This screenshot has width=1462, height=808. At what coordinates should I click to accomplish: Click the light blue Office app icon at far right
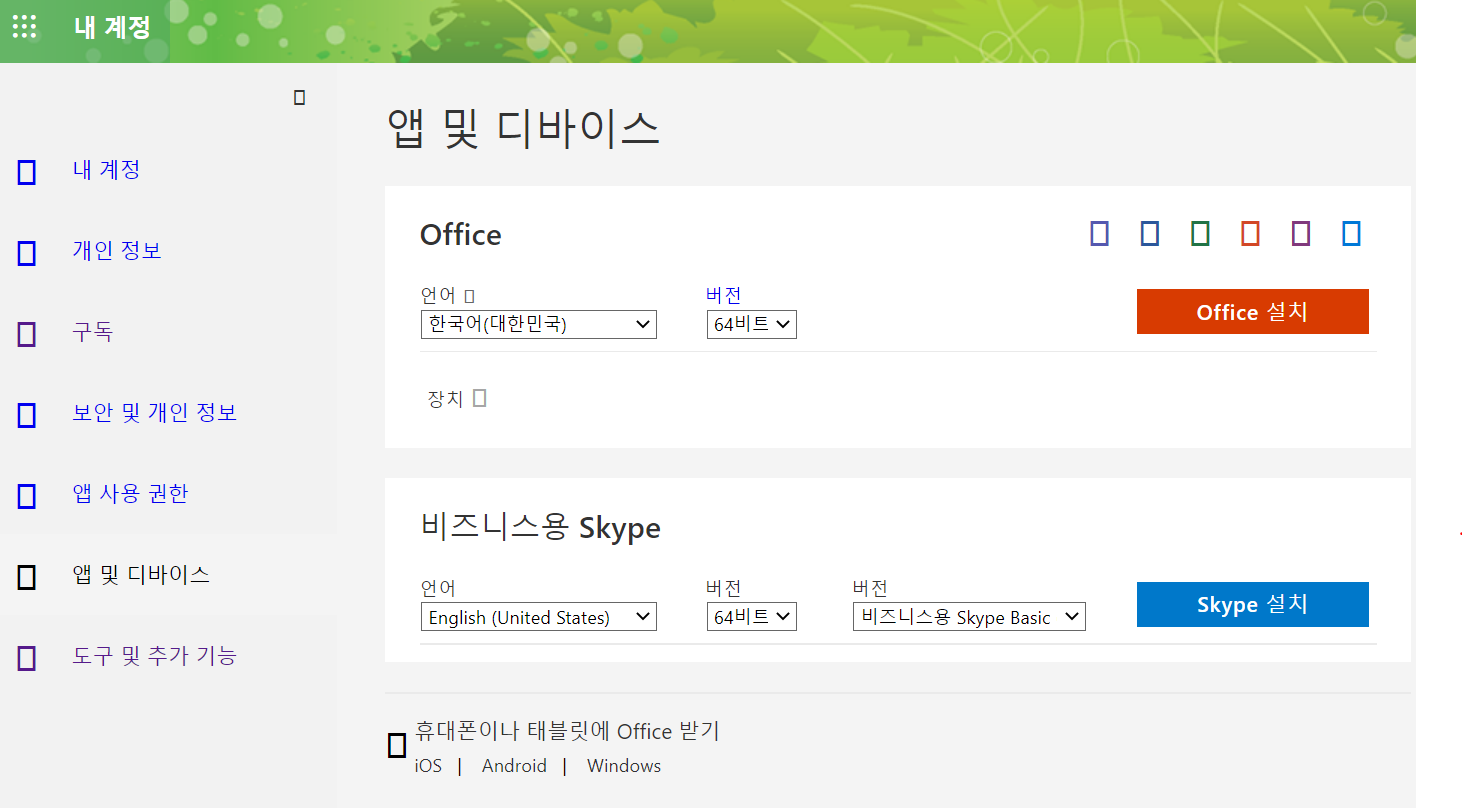coord(1351,234)
